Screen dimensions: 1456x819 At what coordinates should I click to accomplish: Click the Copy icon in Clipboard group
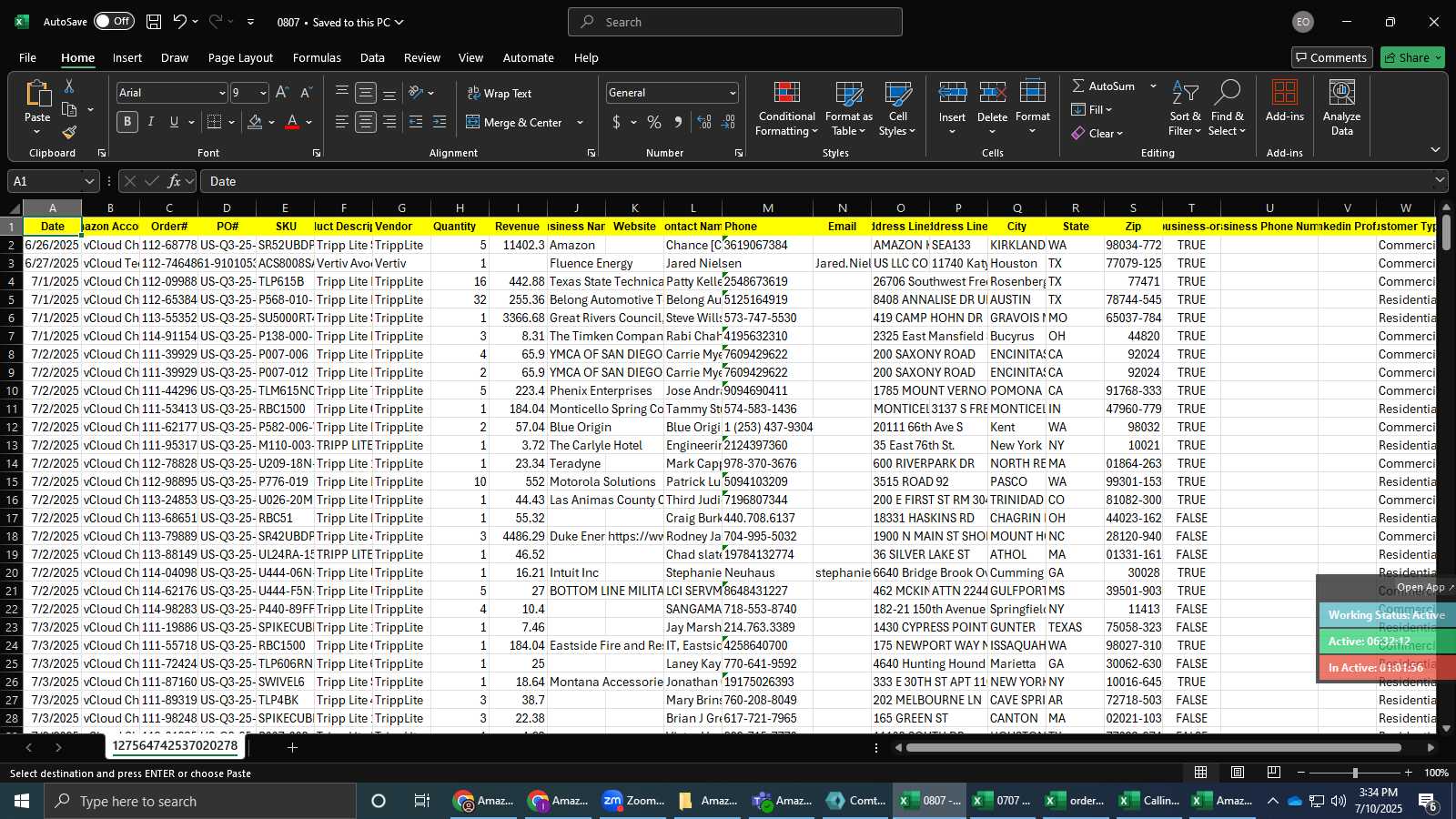(x=69, y=109)
